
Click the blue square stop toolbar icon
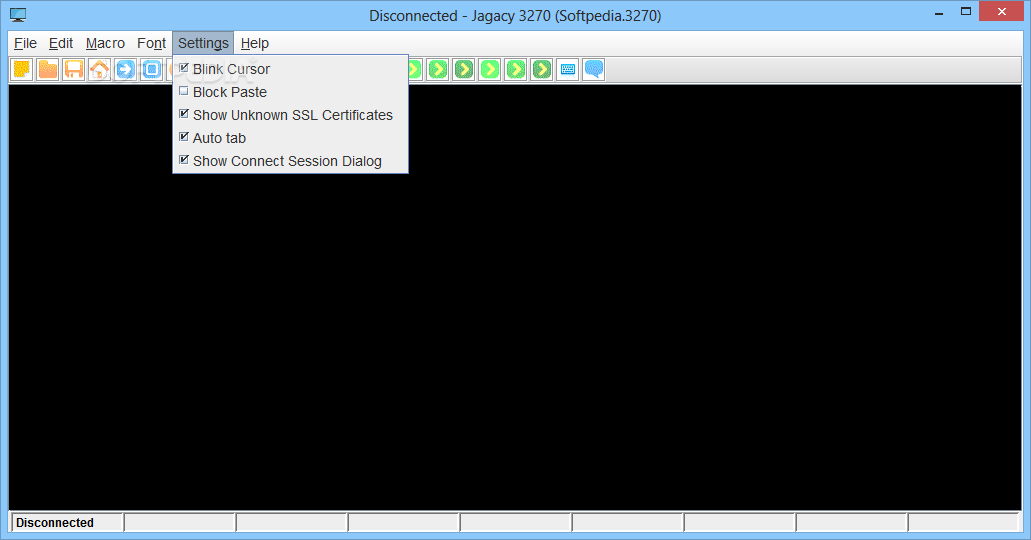coord(151,70)
